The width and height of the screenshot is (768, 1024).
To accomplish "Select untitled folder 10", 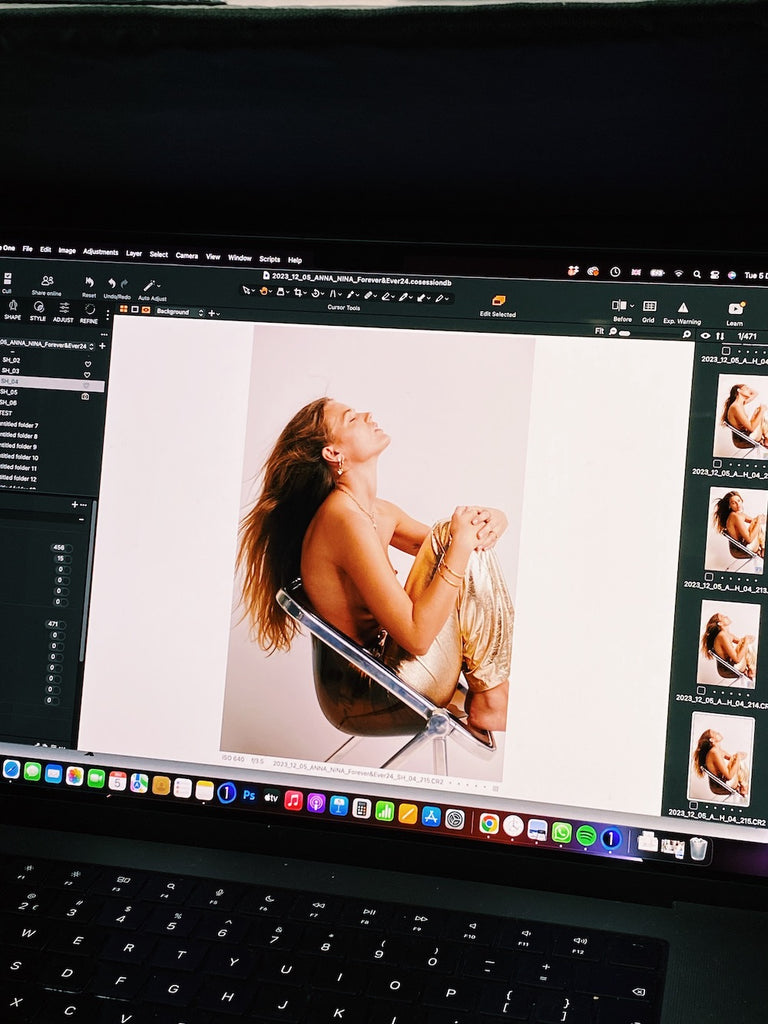I will 19,457.
